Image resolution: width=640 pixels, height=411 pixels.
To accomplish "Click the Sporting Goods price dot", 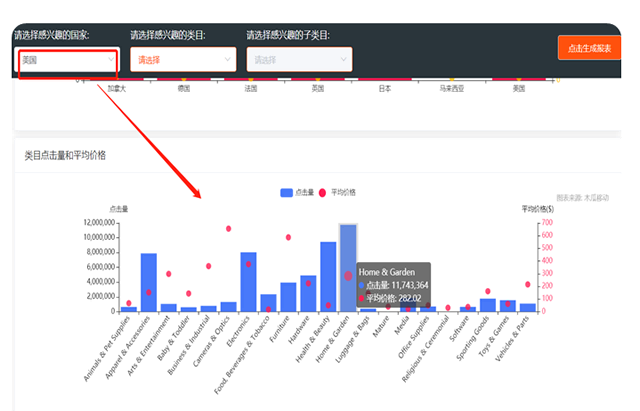I will 487,291.
